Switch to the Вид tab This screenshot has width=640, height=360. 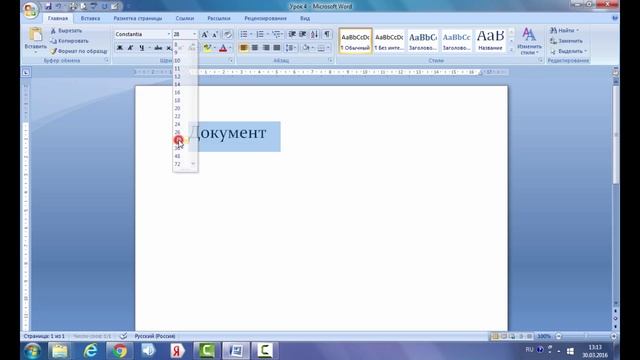[305, 18]
